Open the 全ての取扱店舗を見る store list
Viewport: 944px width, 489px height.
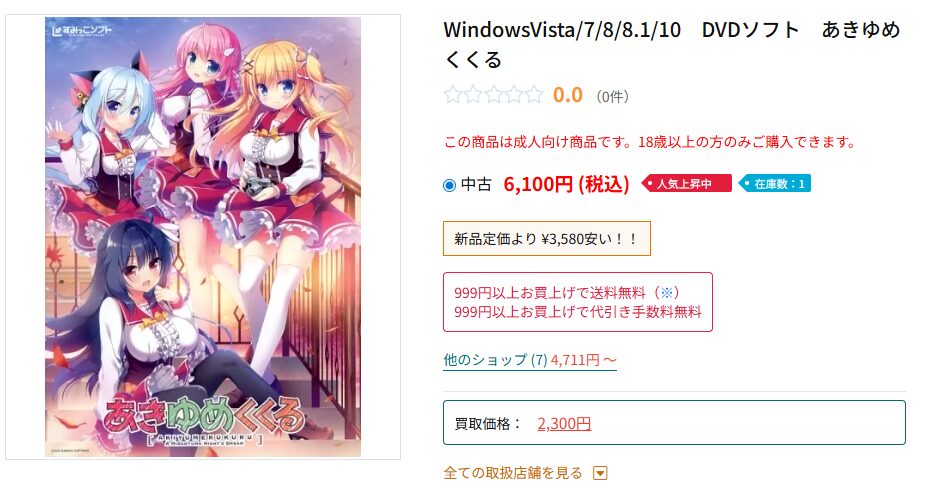[513, 473]
